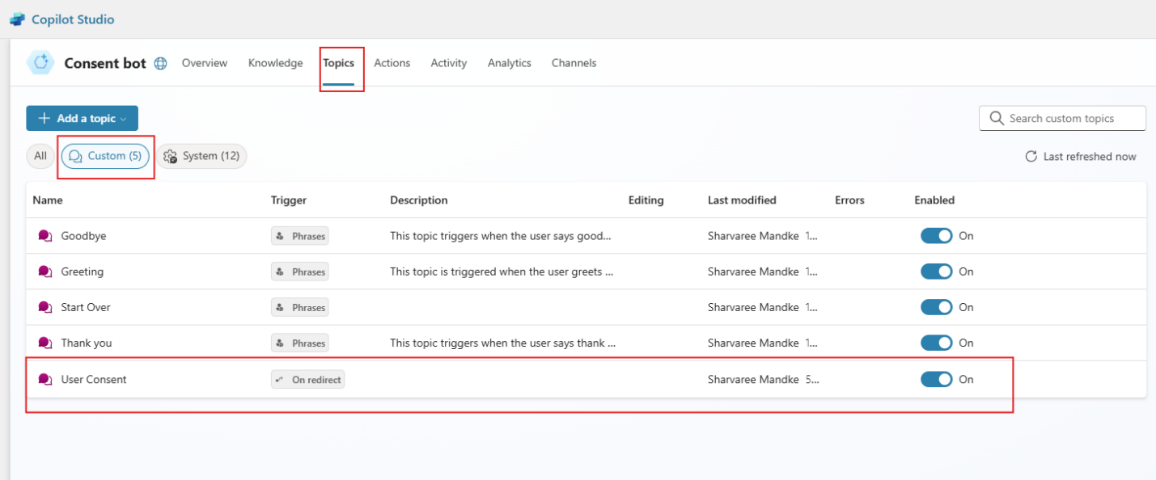
Task: Click the Greeting description text
Action: coord(502,272)
